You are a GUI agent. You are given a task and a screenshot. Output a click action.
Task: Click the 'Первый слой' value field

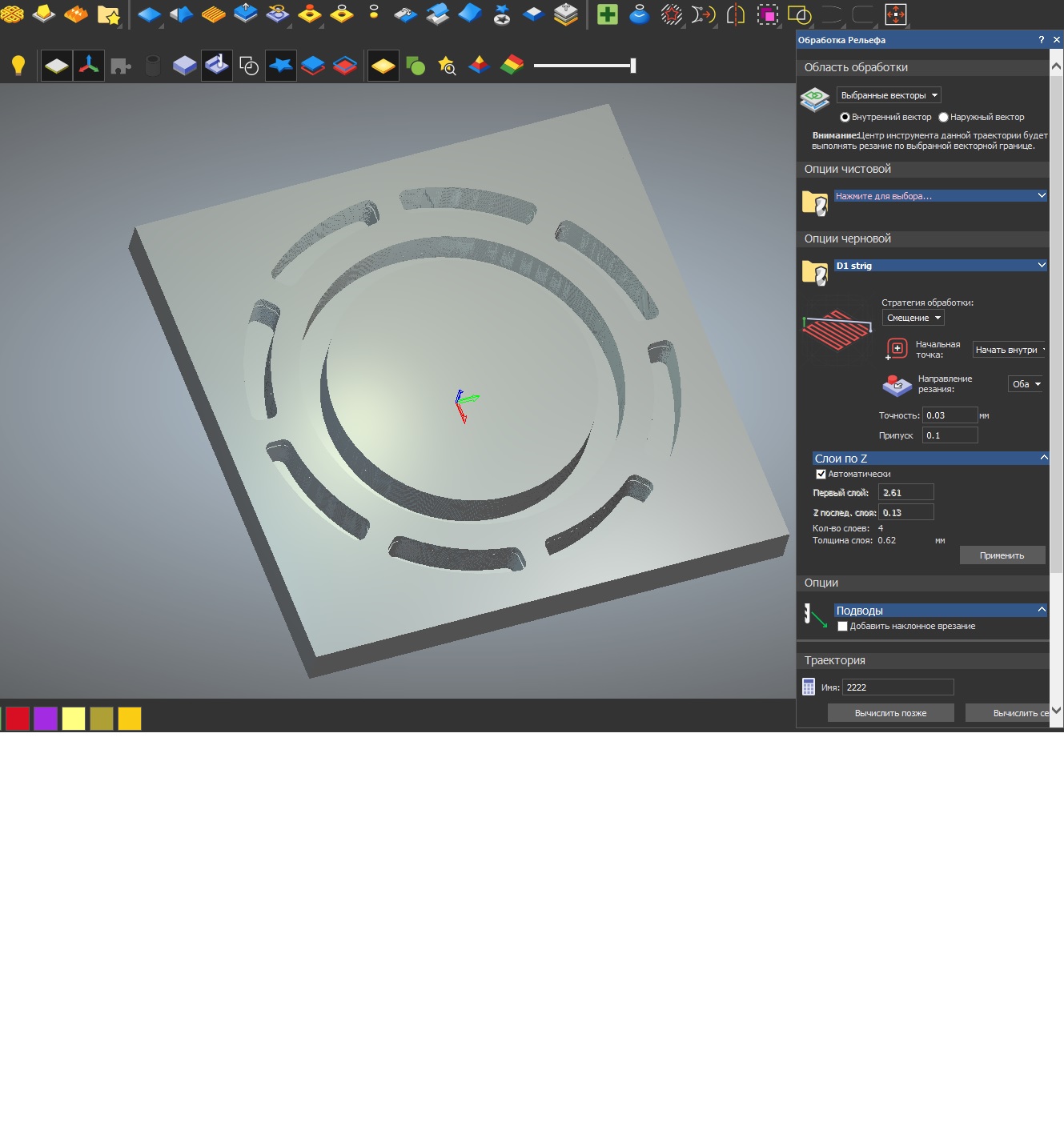906,492
